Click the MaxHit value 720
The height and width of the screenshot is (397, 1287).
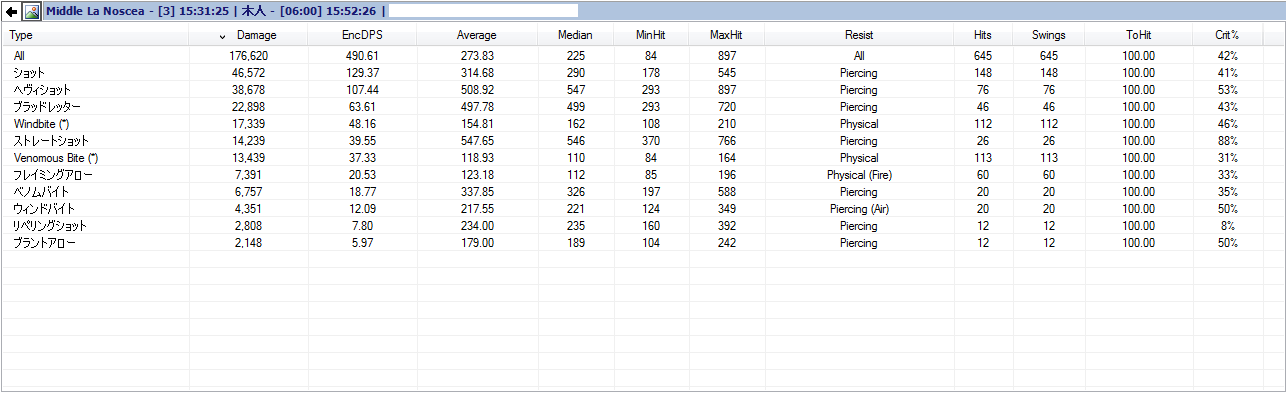click(x=727, y=107)
